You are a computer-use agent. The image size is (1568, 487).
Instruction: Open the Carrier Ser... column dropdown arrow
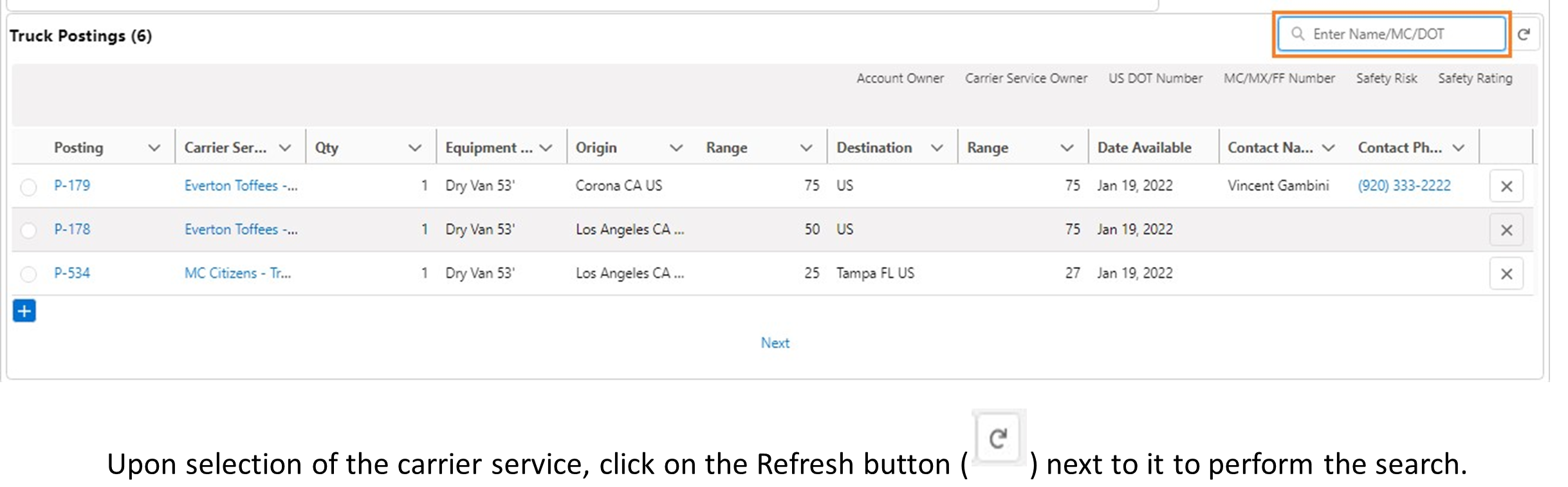[285, 148]
